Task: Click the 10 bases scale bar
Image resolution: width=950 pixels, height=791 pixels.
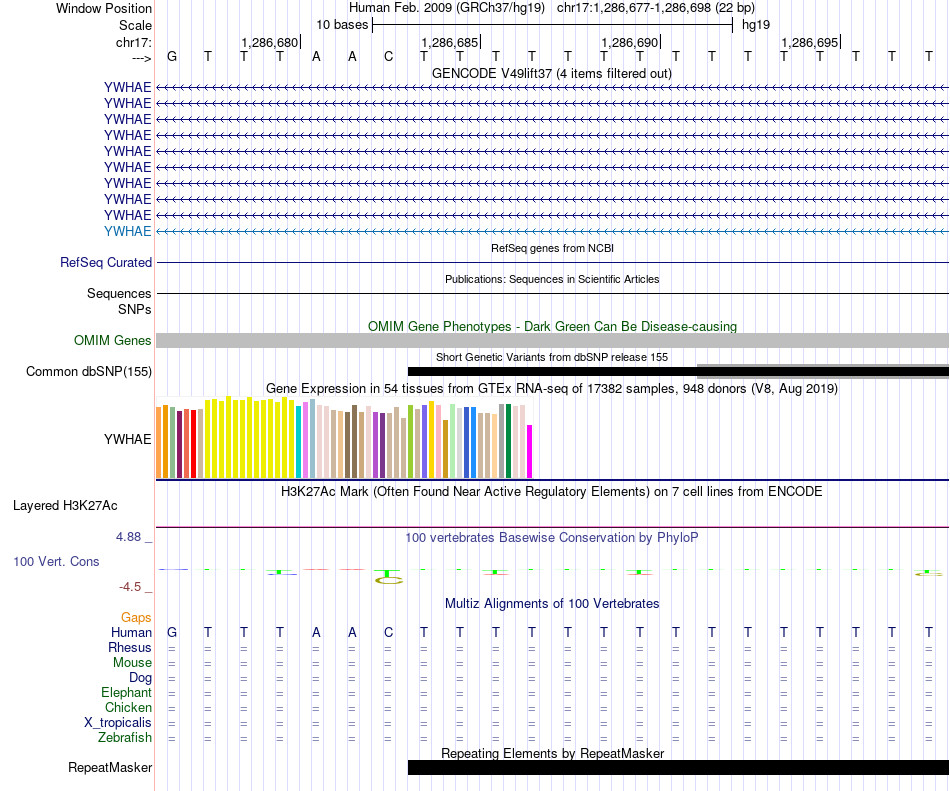Action: (x=553, y=25)
